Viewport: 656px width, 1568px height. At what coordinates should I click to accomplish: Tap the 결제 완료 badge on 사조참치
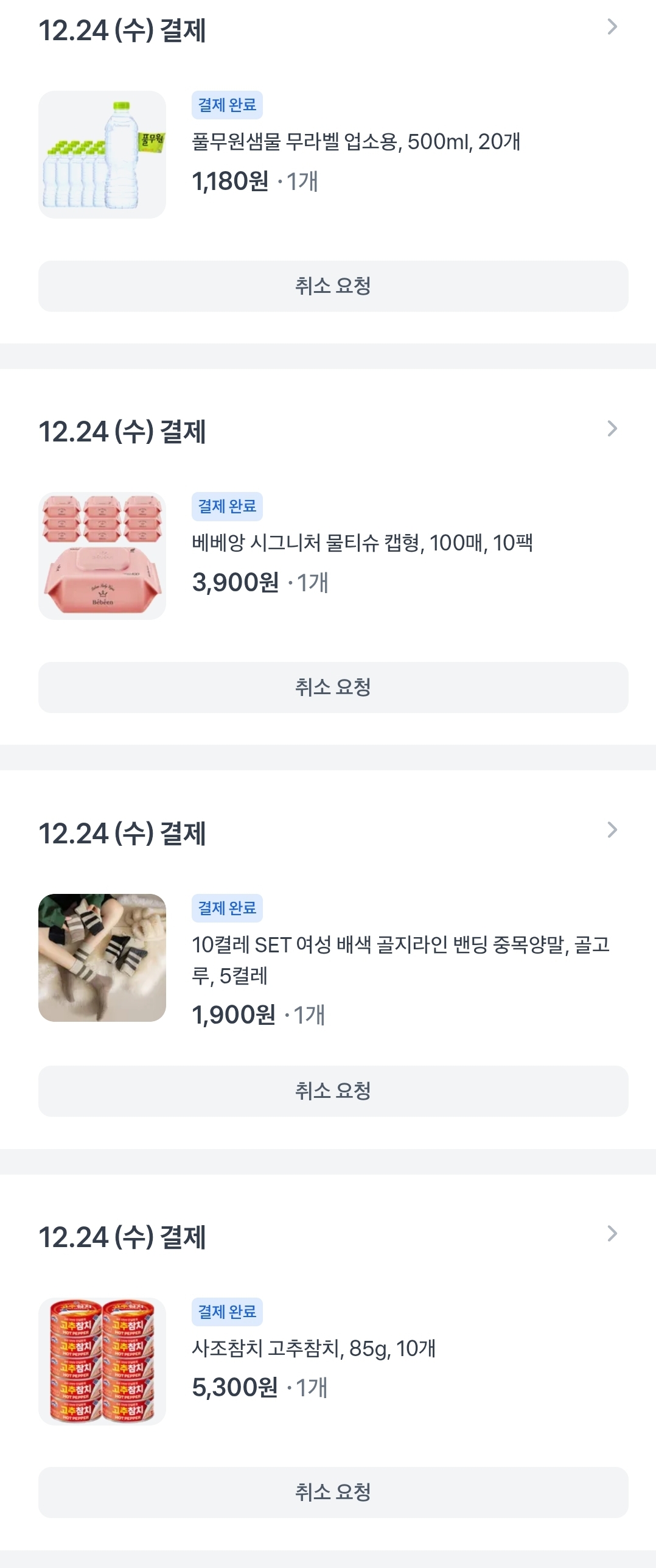[x=227, y=1312]
